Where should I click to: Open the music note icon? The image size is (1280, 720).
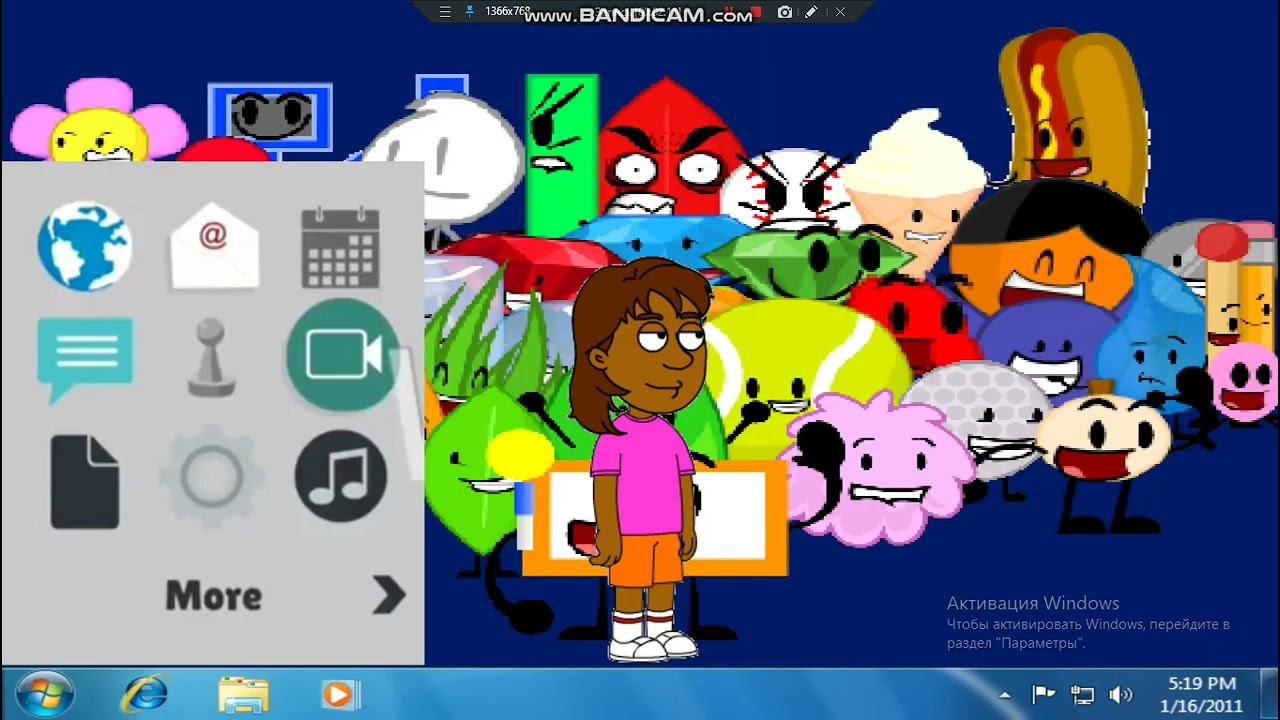[x=341, y=476]
